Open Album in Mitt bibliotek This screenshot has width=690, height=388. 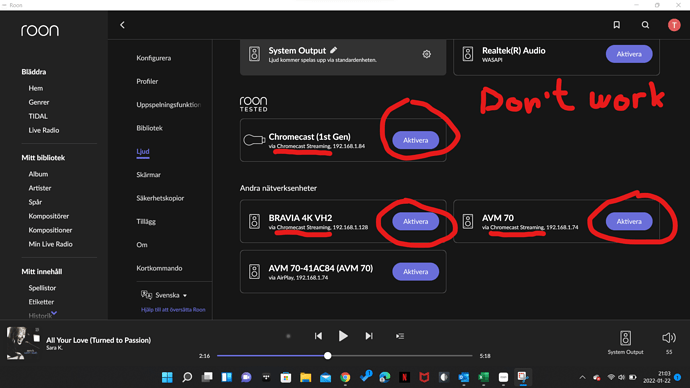(38, 174)
